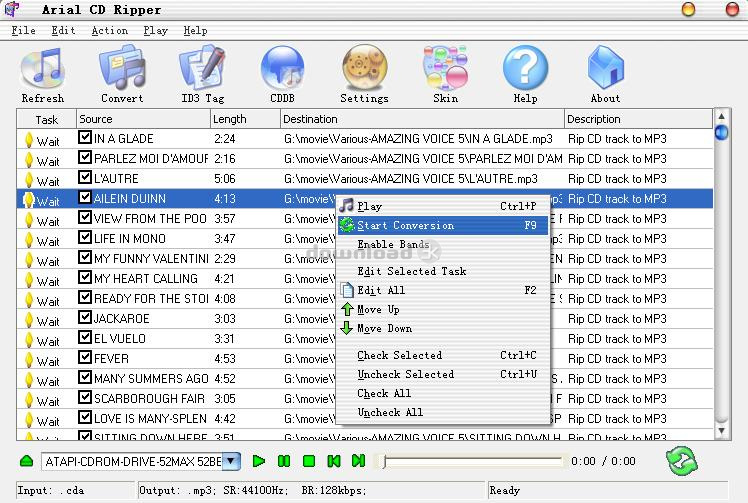Click the Destination column header
Viewport: 748px width, 503px height.
point(422,119)
